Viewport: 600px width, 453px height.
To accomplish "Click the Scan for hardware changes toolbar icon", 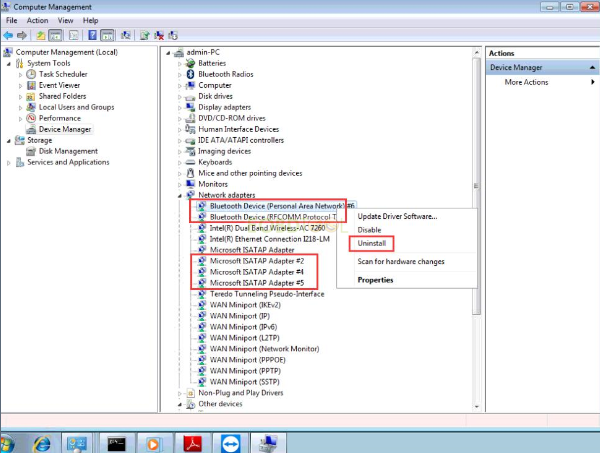I will click(x=126, y=36).
